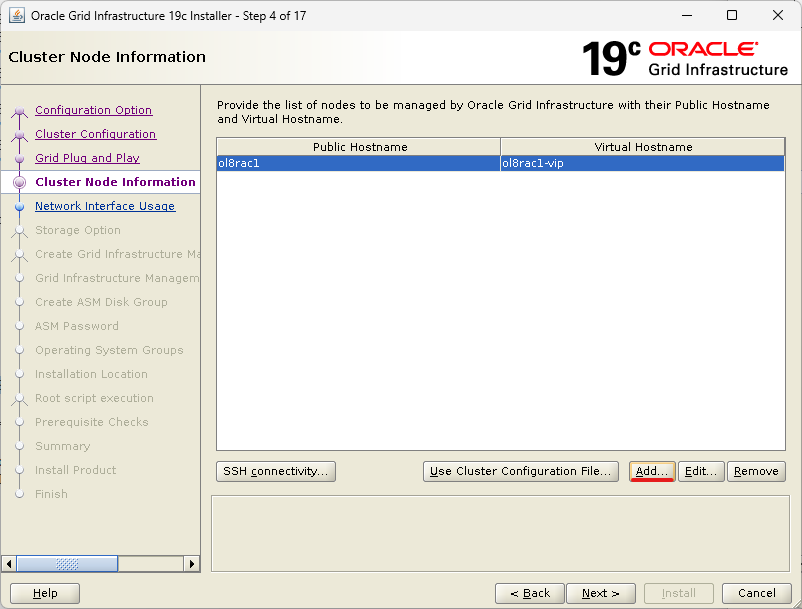Open the Configuration Option step link
This screenshot has width=802, height=609.
[94, 110]
